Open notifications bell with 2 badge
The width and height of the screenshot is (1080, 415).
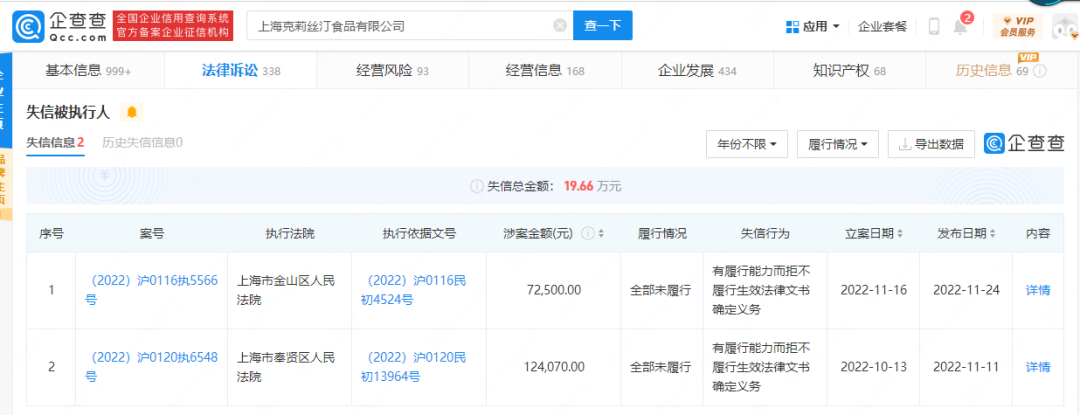[x=961, y=26]
